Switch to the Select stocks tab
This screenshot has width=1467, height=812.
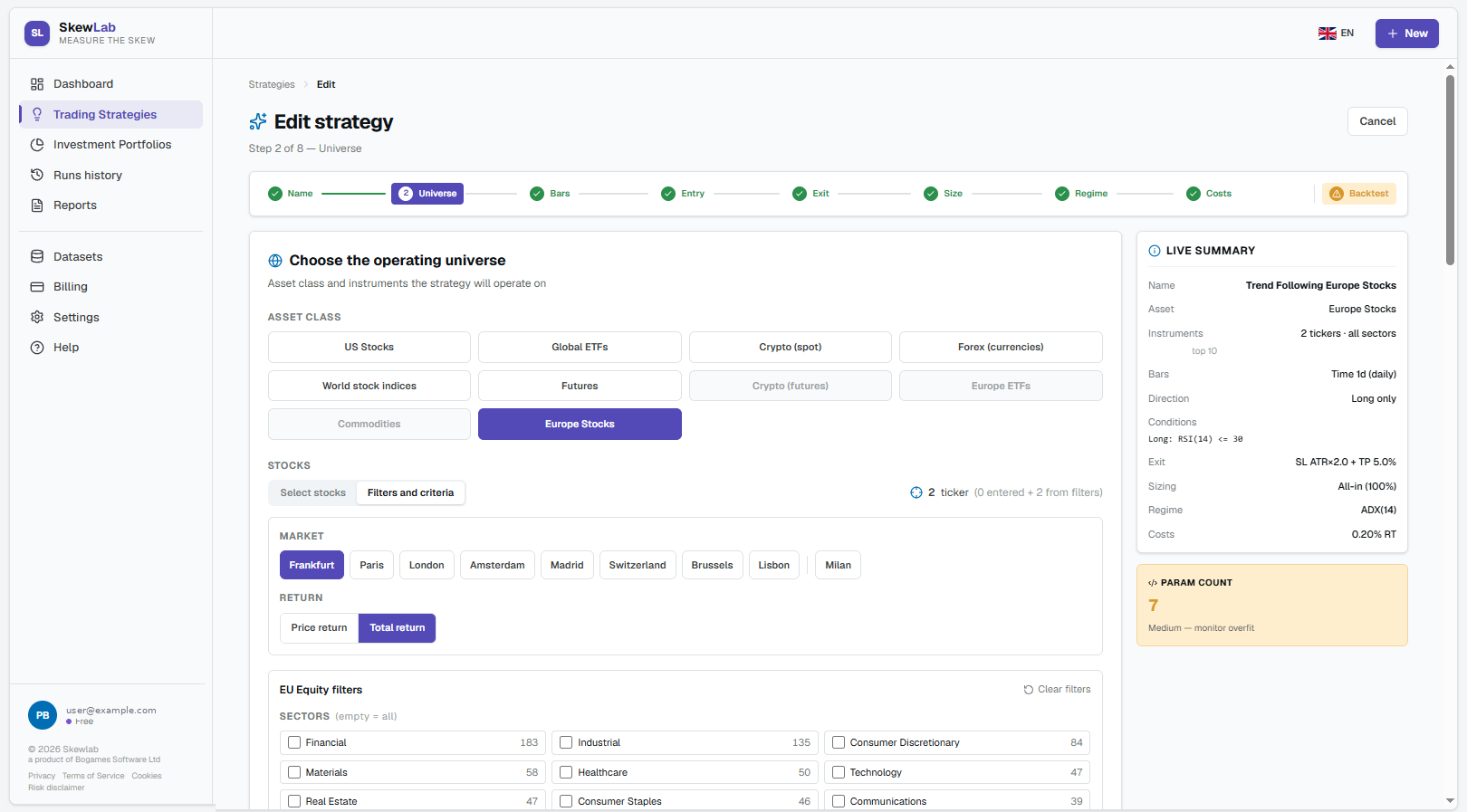(x=313, y=492)
